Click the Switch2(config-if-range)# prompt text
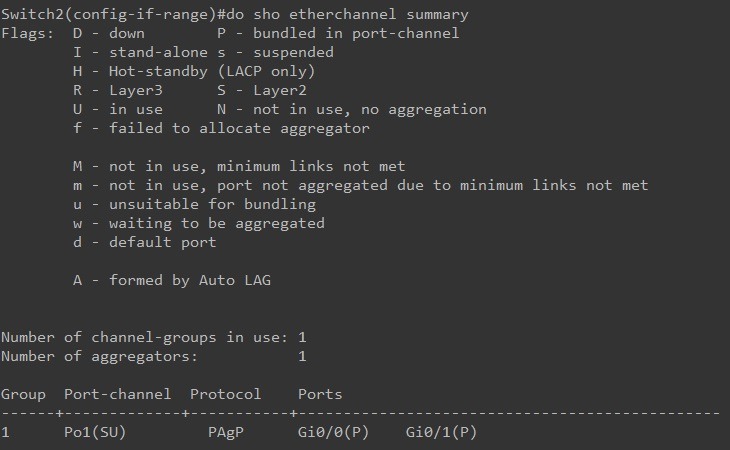This screenshot has width=730, height=450. point(113,14)
